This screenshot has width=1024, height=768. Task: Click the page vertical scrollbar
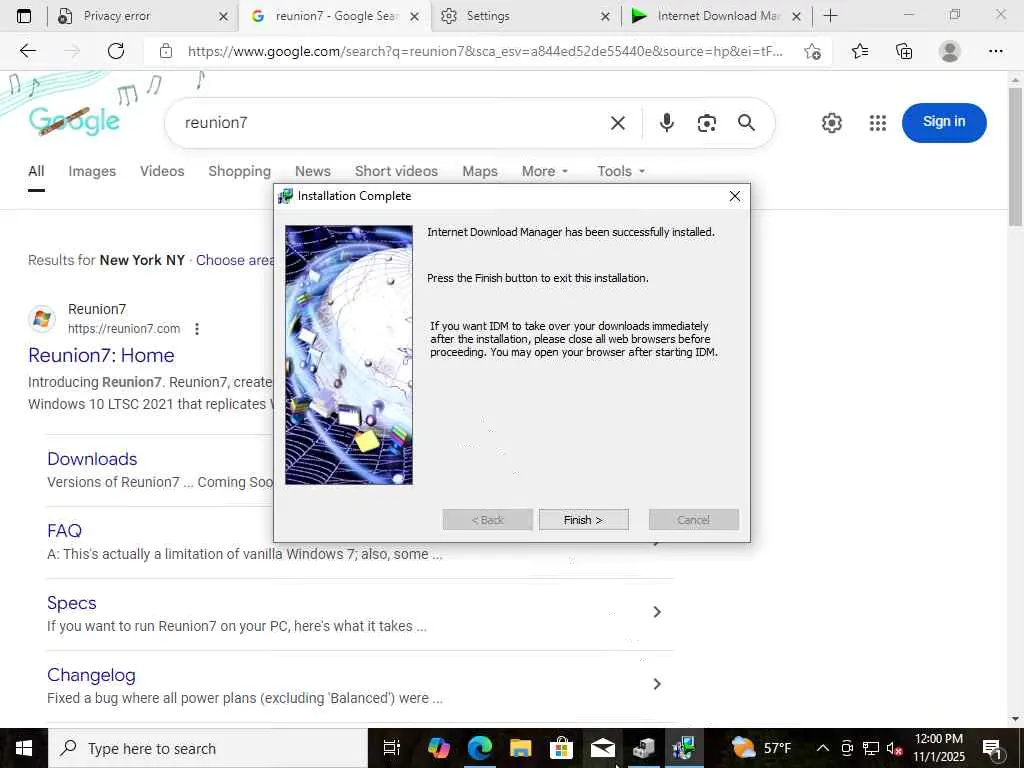pyautogui.click(x=1016, y=157)
